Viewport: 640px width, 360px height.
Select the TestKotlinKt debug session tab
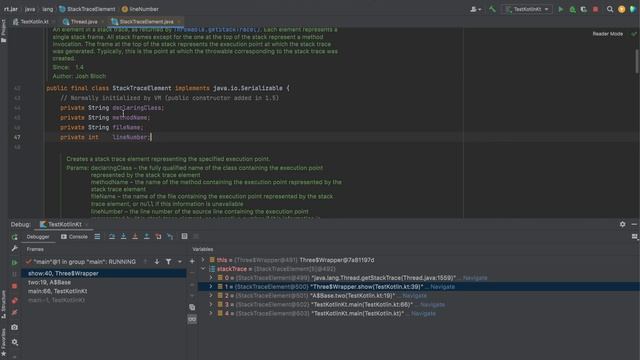64,224
